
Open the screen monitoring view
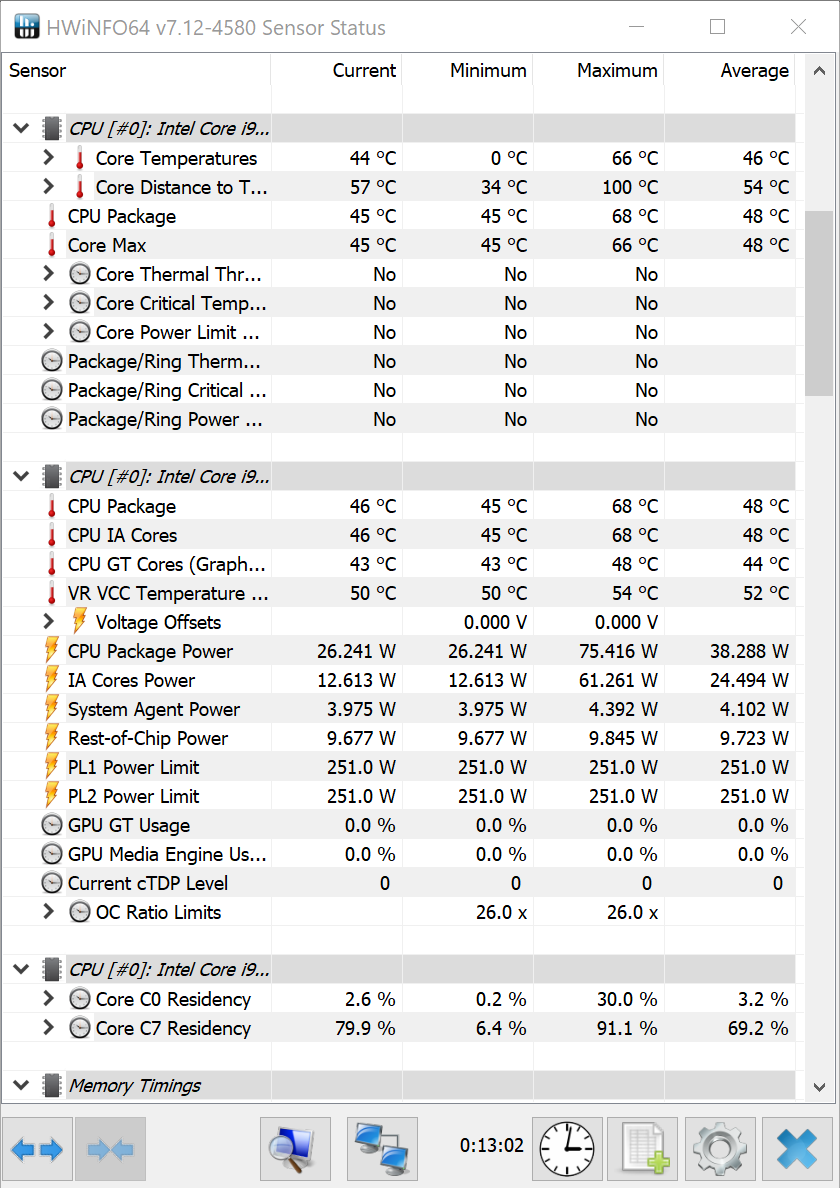pyautogui.click(x=295, y=1149)
